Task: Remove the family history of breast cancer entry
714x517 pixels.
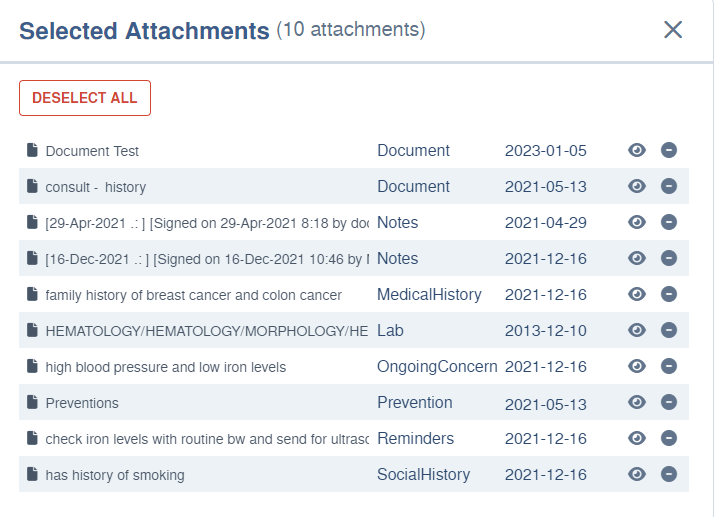Action: click(669, 294)
